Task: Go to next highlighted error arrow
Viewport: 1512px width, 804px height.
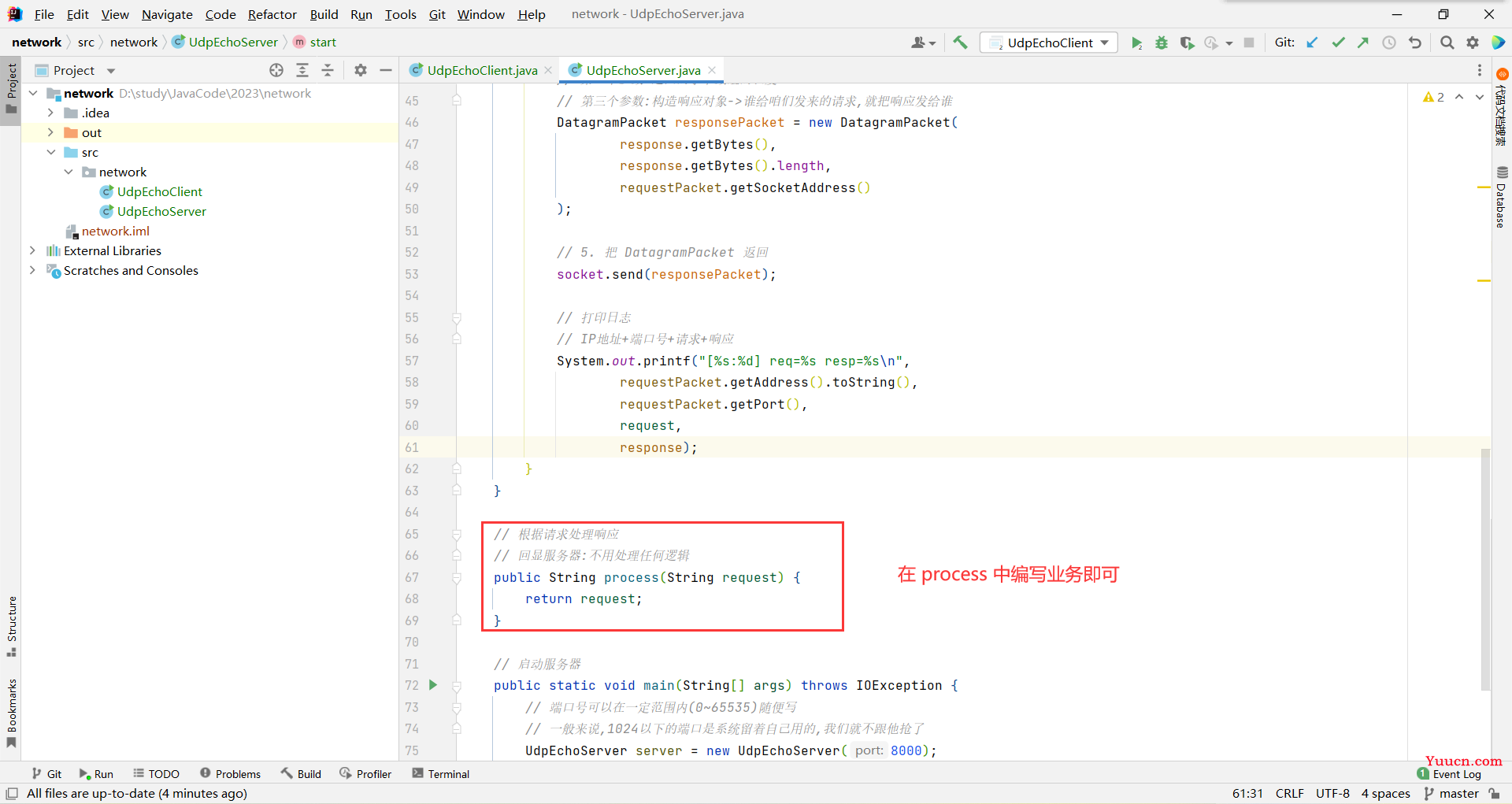Action: [1480, 97]
